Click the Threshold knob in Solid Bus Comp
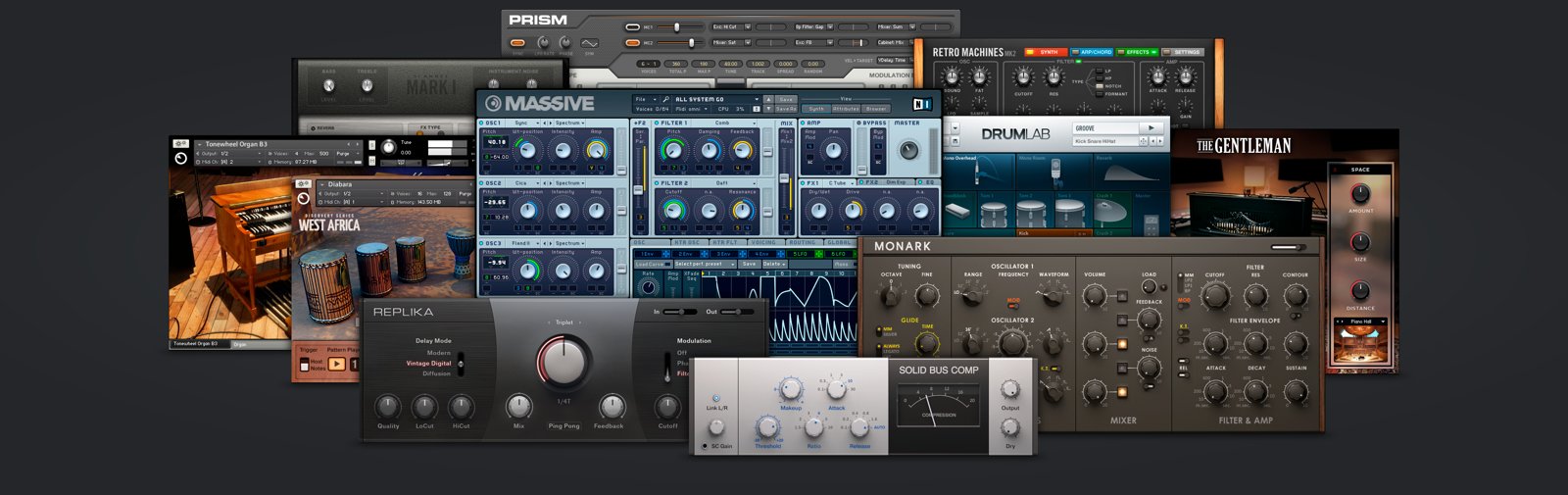1568x495 pixels. click(x=767, y=426)
